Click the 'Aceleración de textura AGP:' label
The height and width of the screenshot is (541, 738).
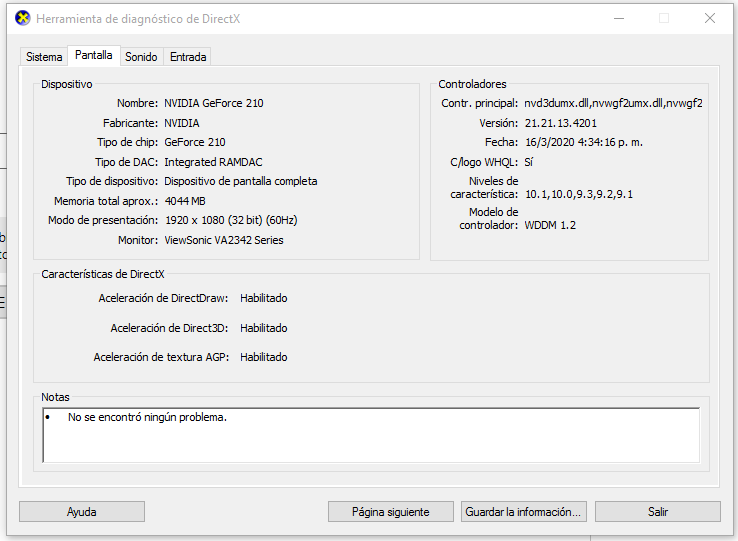(x=161, y=357)
